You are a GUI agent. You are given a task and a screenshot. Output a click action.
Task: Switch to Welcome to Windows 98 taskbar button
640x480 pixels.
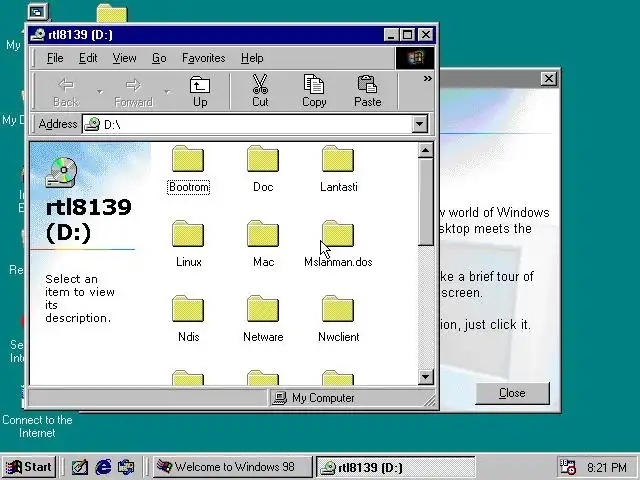[x=233, y=467]
